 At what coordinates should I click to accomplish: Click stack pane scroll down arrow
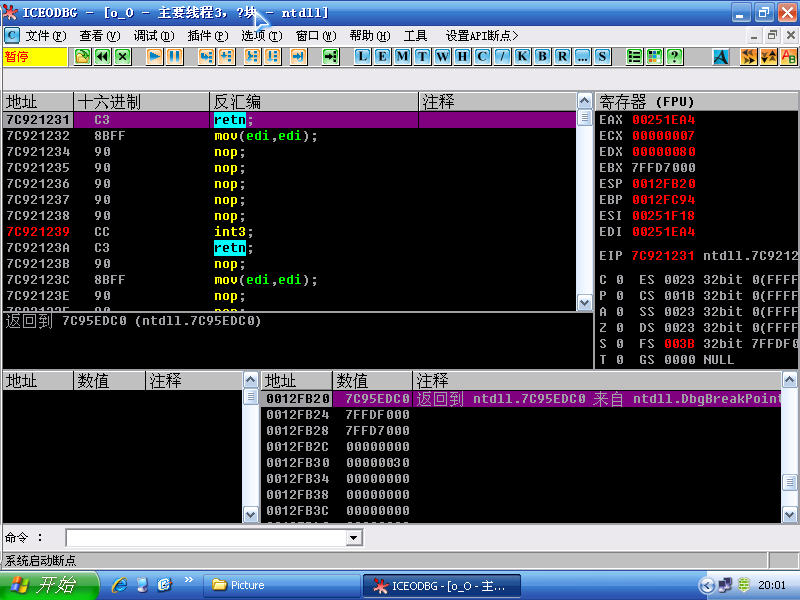[x=789, y=514]
